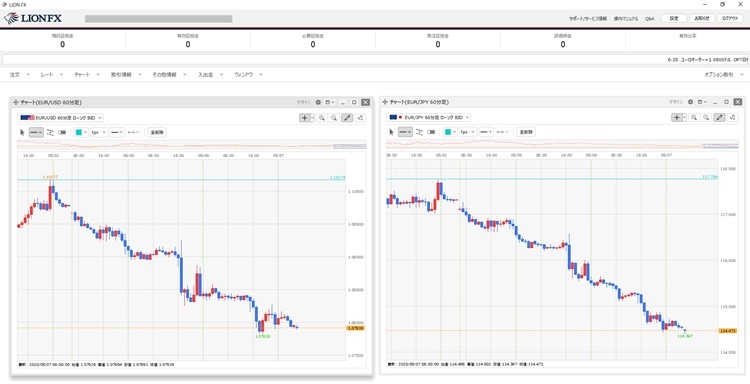Open the EUR/JPY currency pair selector
Viewport: 750px width, 384px height.
click(x=430, y=117)
